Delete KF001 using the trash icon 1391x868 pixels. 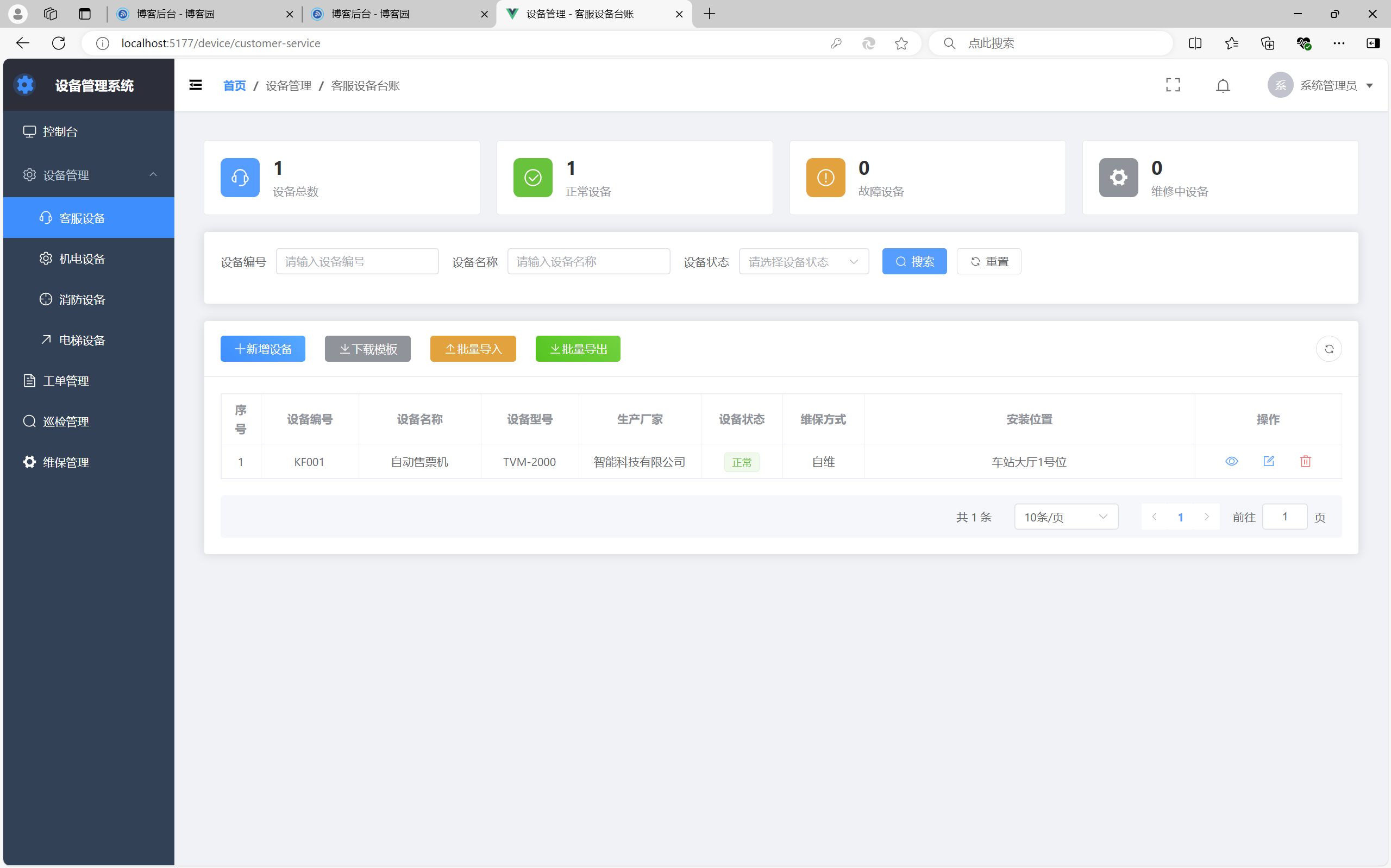tap(1306, 462)
